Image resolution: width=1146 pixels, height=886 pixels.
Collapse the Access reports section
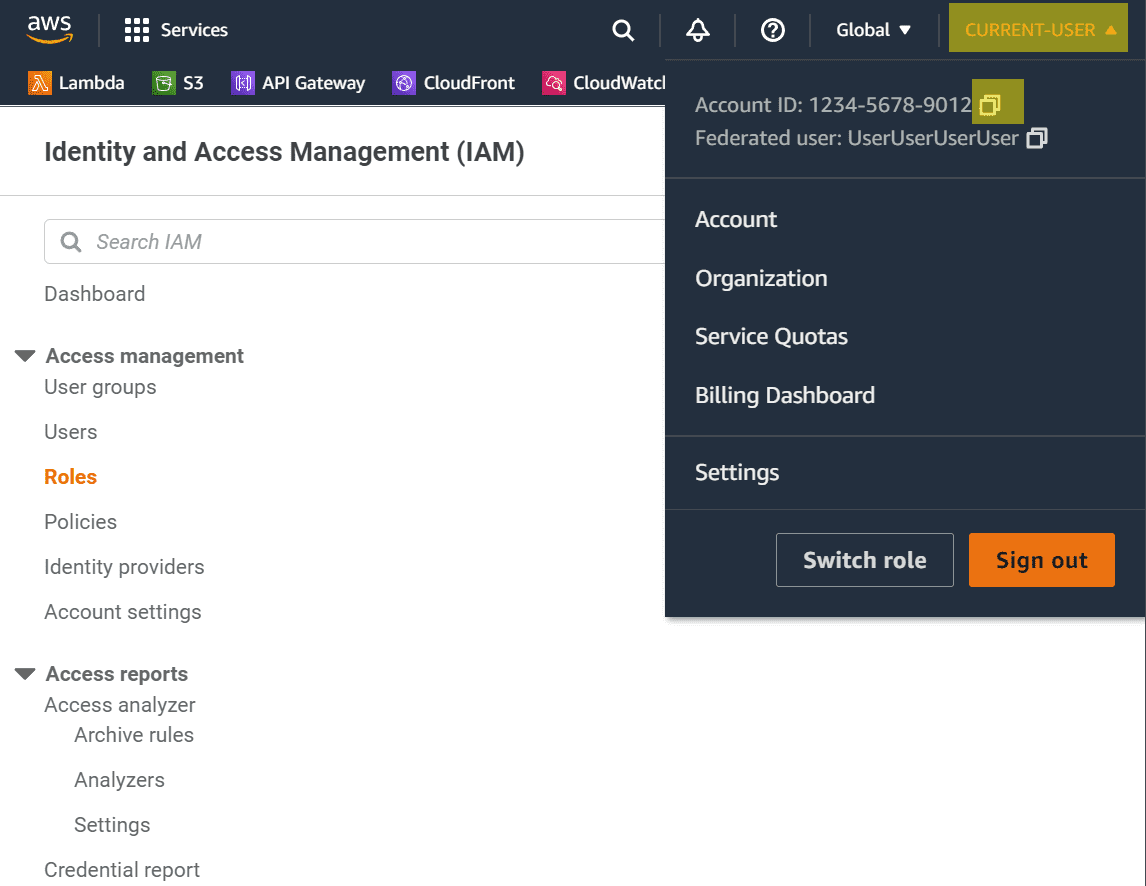25,674
